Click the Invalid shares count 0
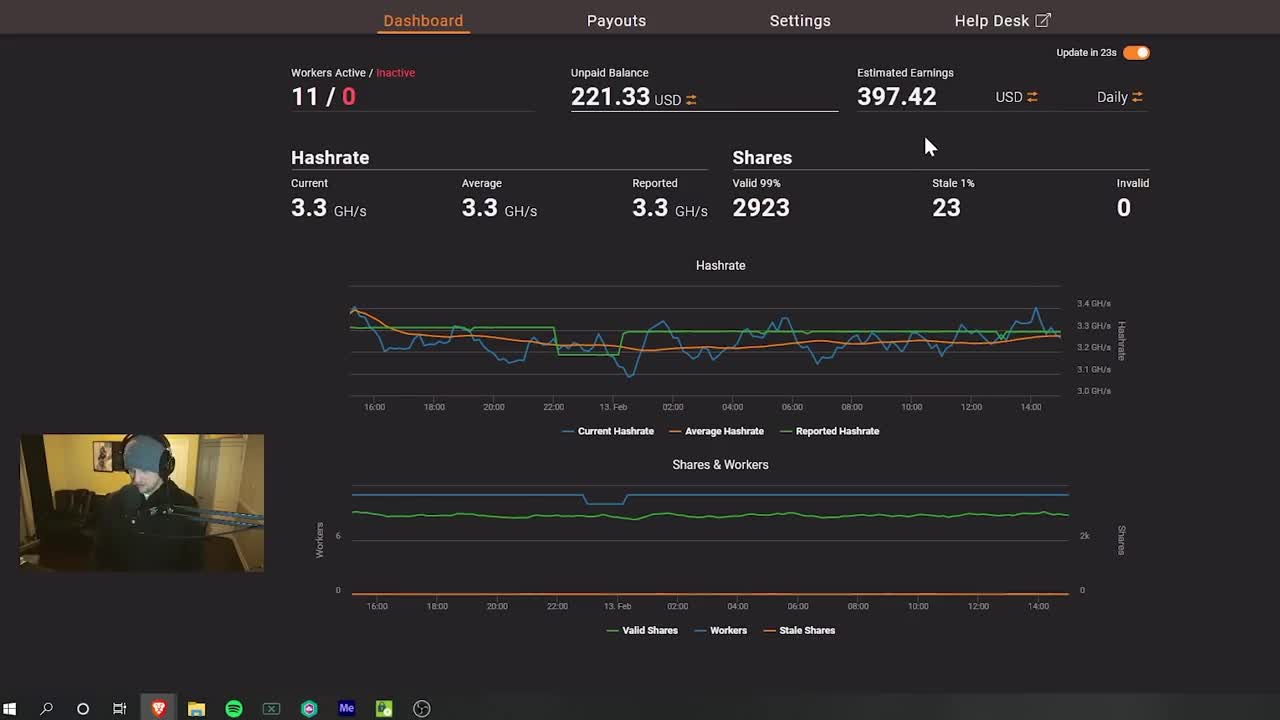 [1124, 207]
